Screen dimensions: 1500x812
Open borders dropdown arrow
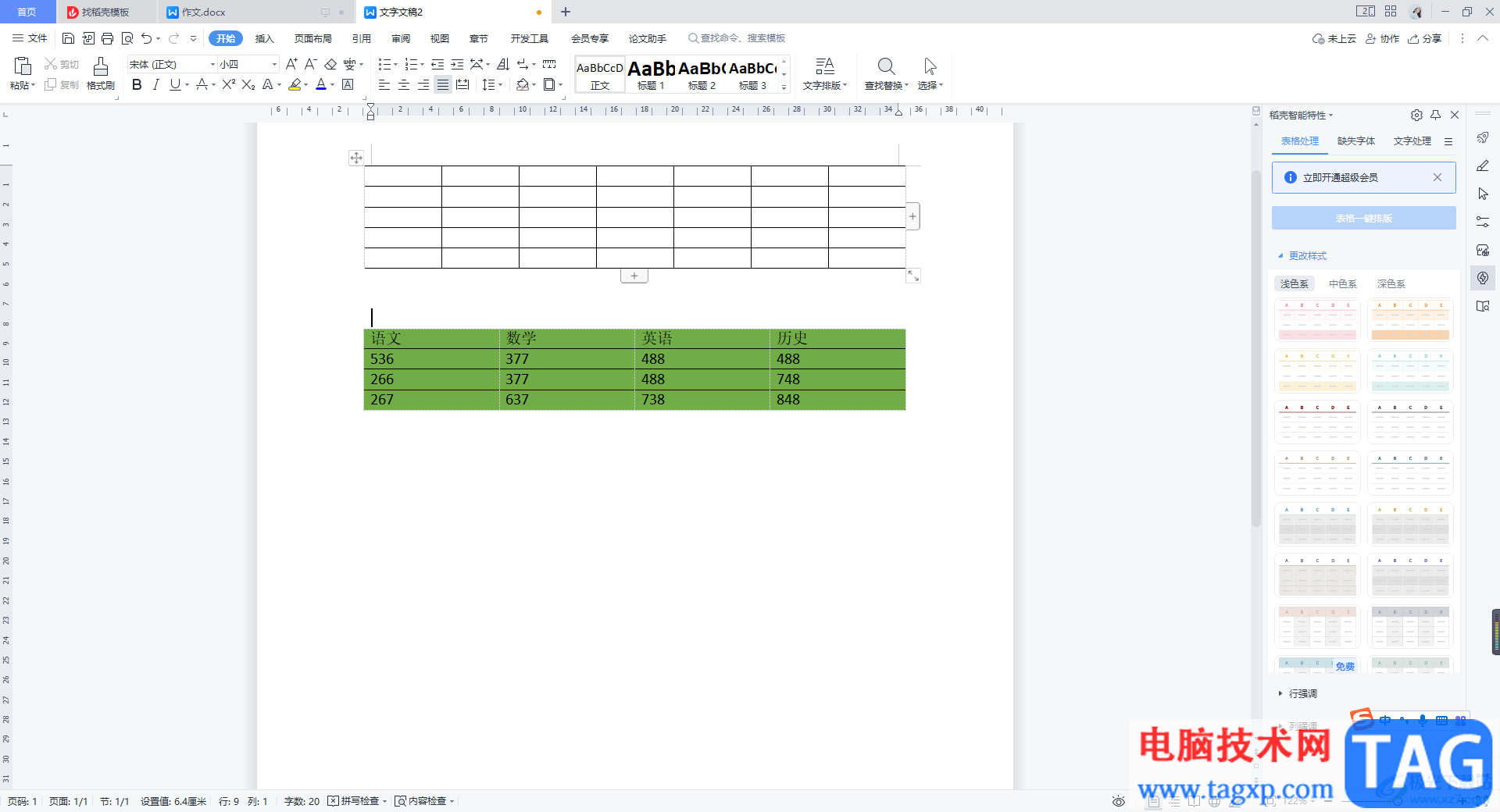(x=561, y=84)
